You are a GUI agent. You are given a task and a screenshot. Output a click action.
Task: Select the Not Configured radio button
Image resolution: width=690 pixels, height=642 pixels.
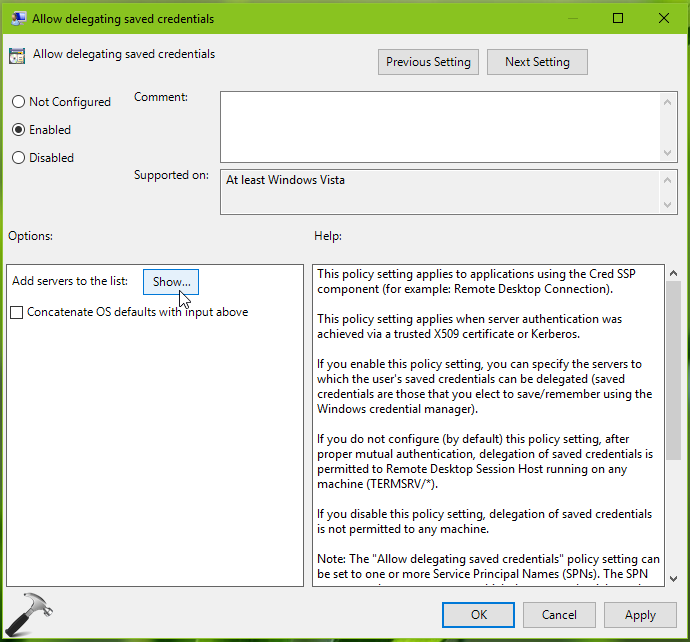(x=18, y=102)
